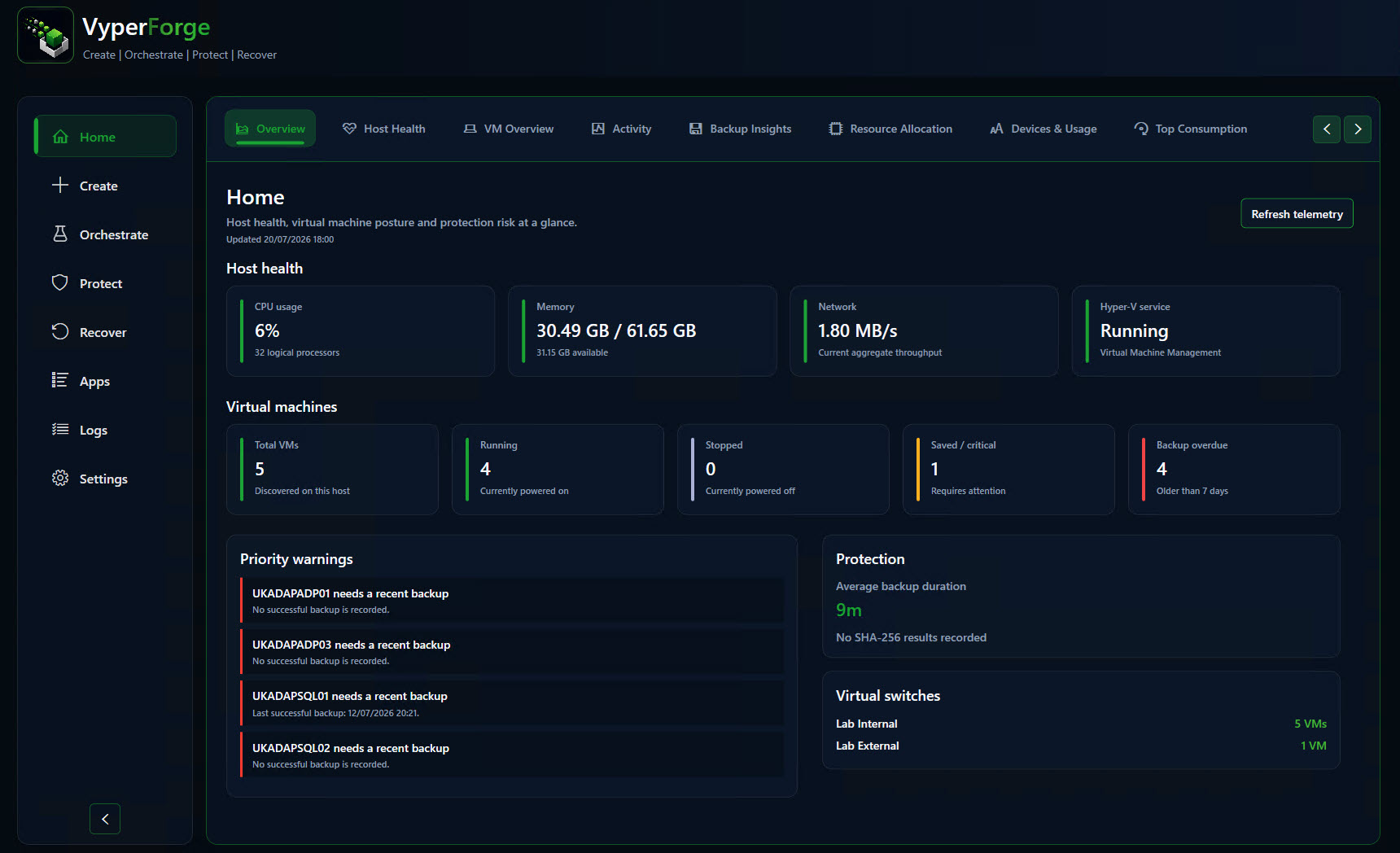Screen dimensions: 1400x853
Task: Click the 1 VM count value
Action: point(1313,746)
